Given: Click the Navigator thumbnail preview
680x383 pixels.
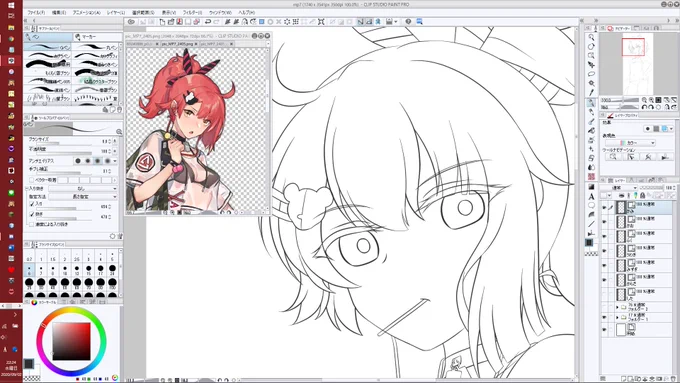Looking at the screenshot, I should [637, 64].
